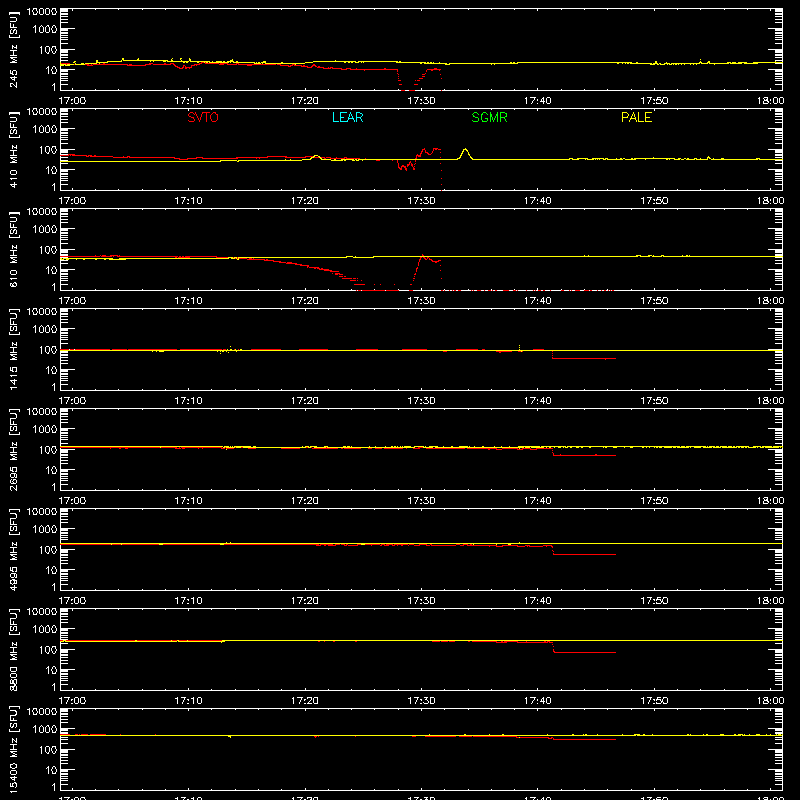The height and width of the screenshot is (800, 800).
Task: Click the 17:50 tick label under 2695 MHz plot
Action: pyautogui.click(x=654, y=501)
